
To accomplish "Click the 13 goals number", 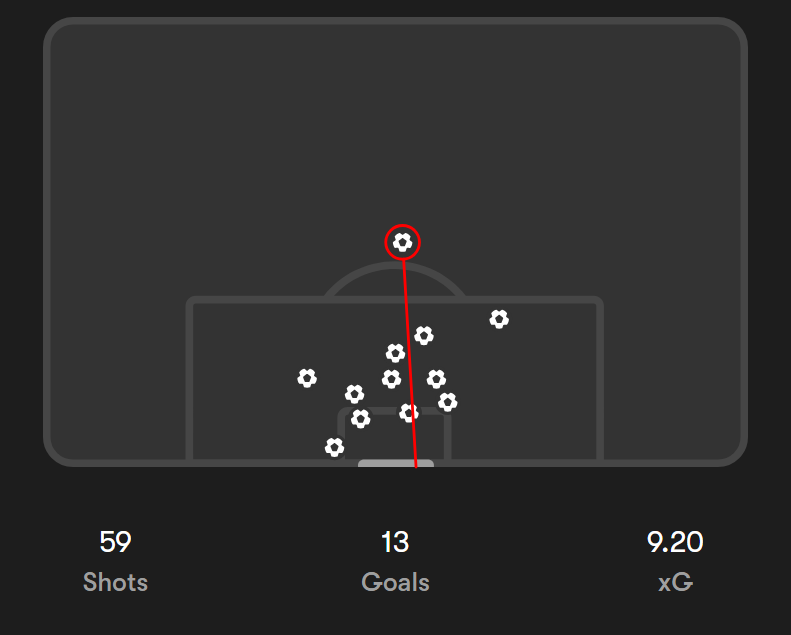I will [395, 543].
